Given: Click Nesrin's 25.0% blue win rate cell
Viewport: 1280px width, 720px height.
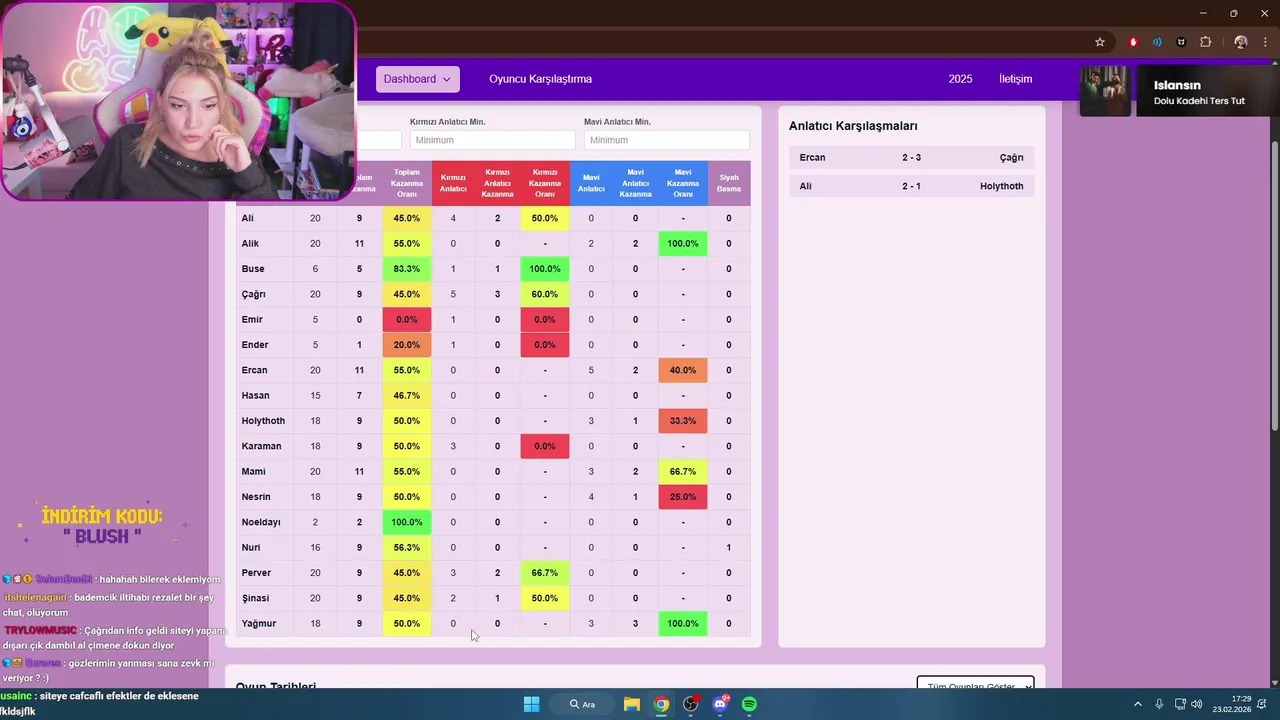Looking at the screenshot, I should [x=683, y=497].
